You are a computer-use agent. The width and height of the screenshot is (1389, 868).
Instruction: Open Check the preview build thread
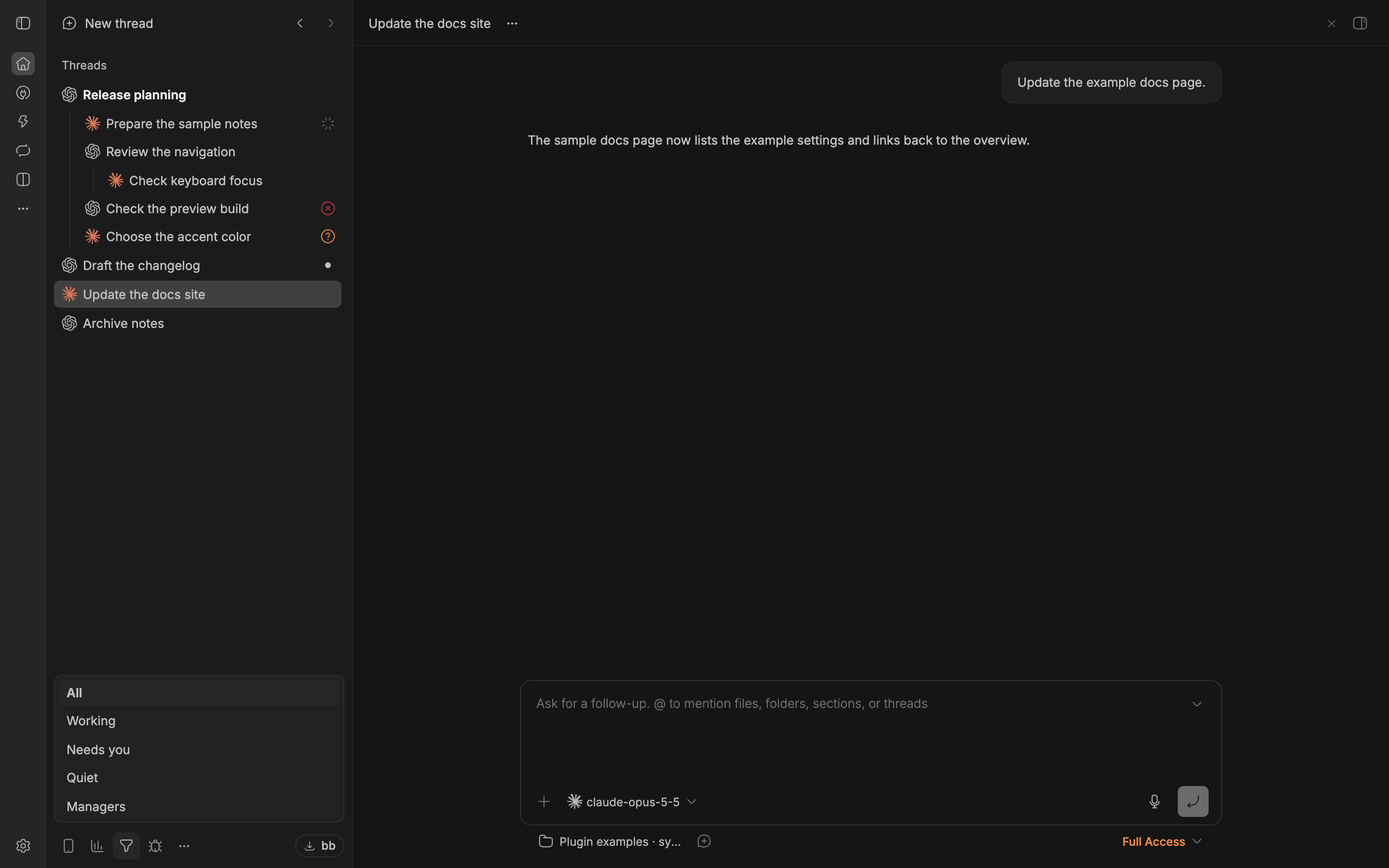pyautogui.click(x=197, y=208)
